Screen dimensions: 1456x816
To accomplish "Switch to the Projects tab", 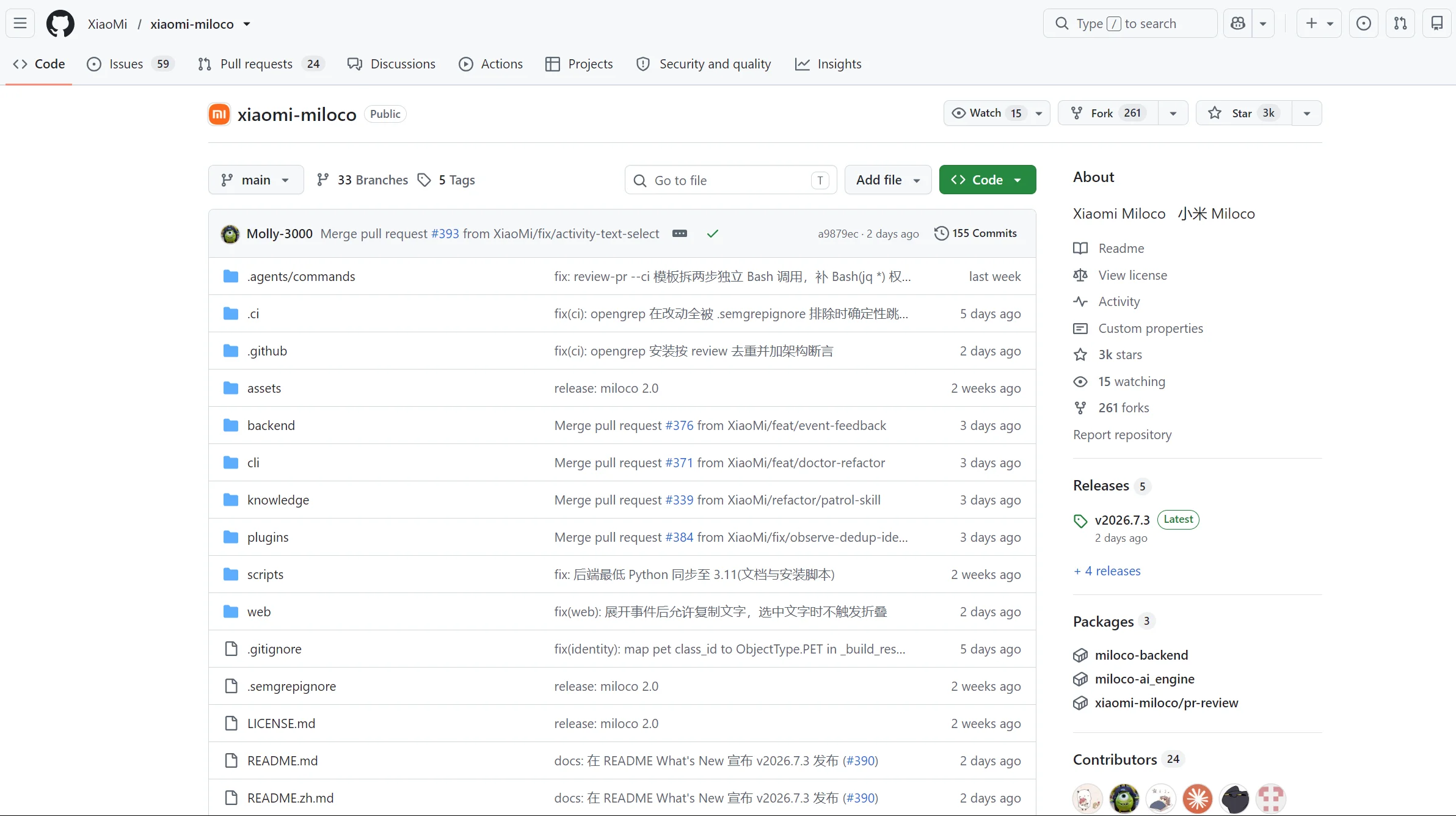I will 579,64.
